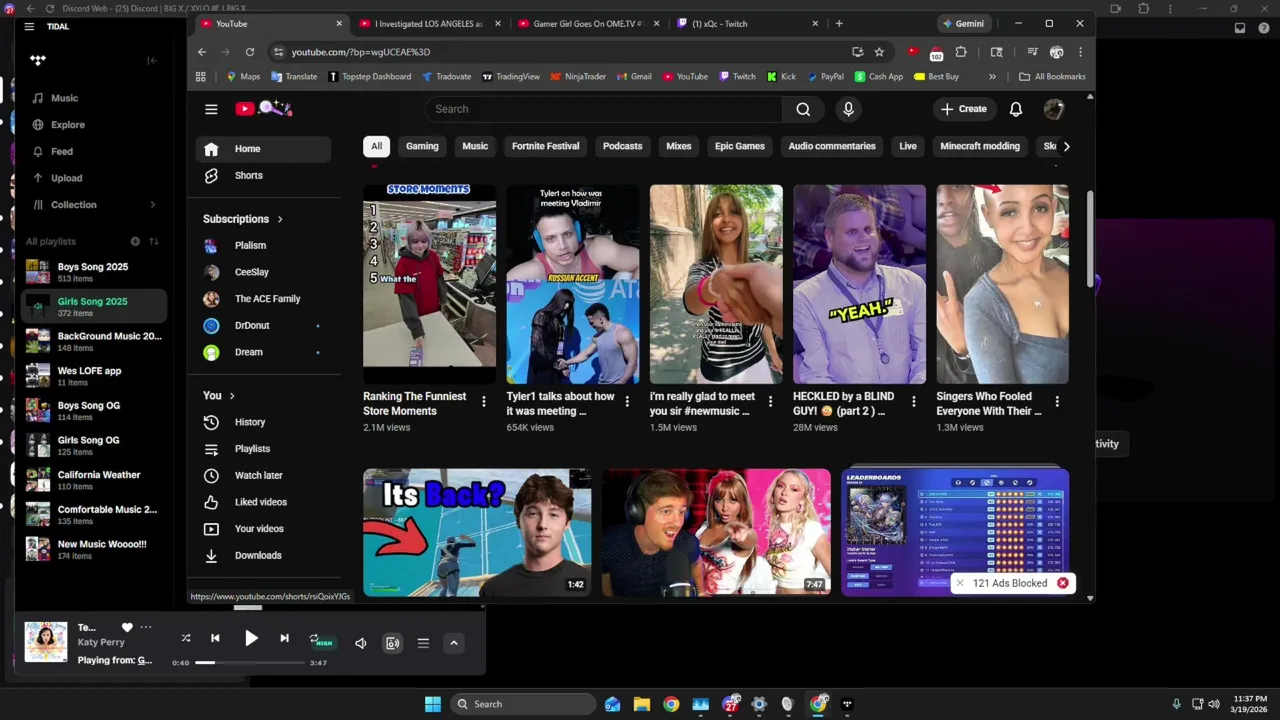
Task: Click the YouTube logo
Action: [x=263, y=109]
